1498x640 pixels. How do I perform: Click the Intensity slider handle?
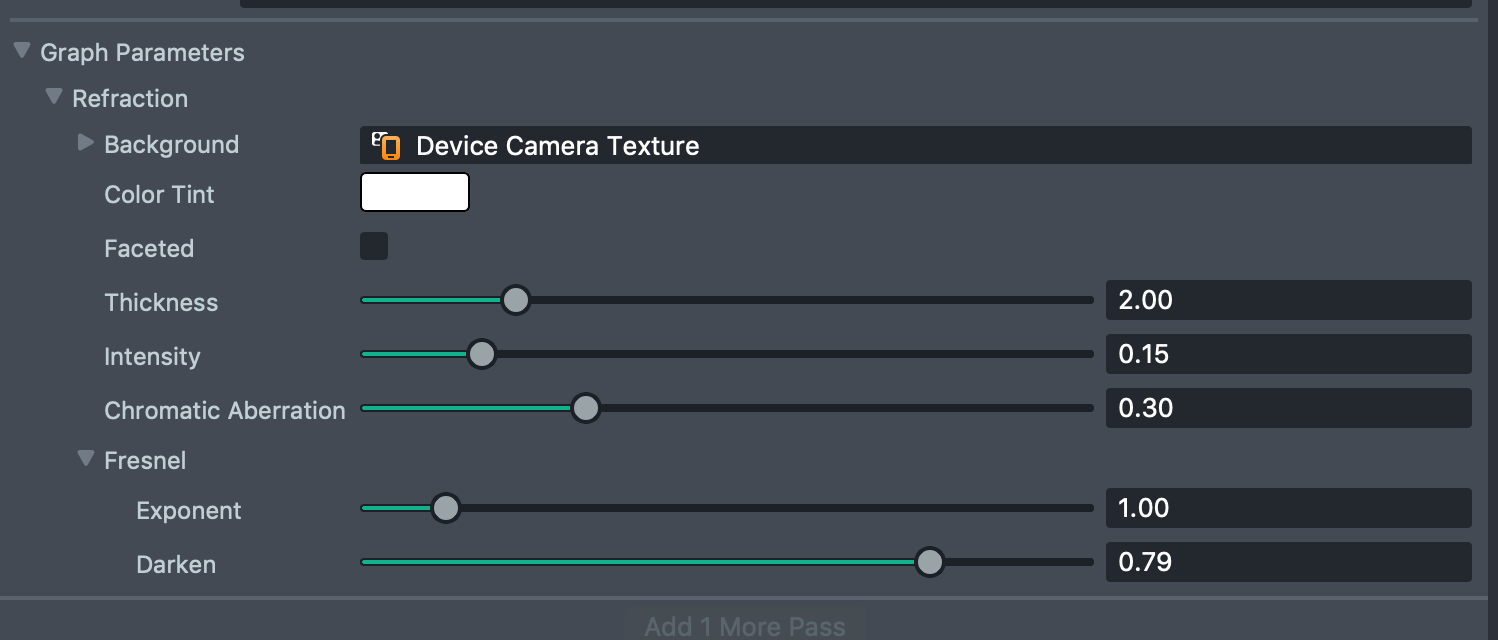(x=482, y=354)
